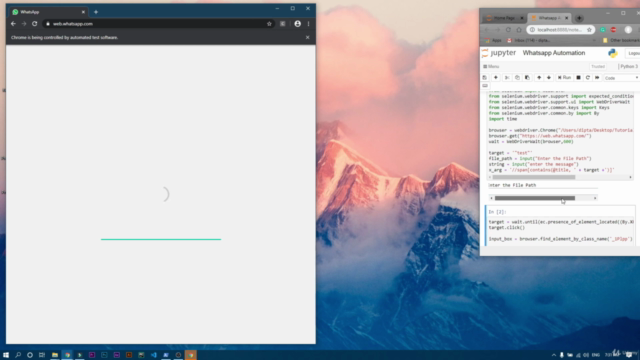Click forward arrow in WhatsApp Chrome window

[x=24, y=24]
